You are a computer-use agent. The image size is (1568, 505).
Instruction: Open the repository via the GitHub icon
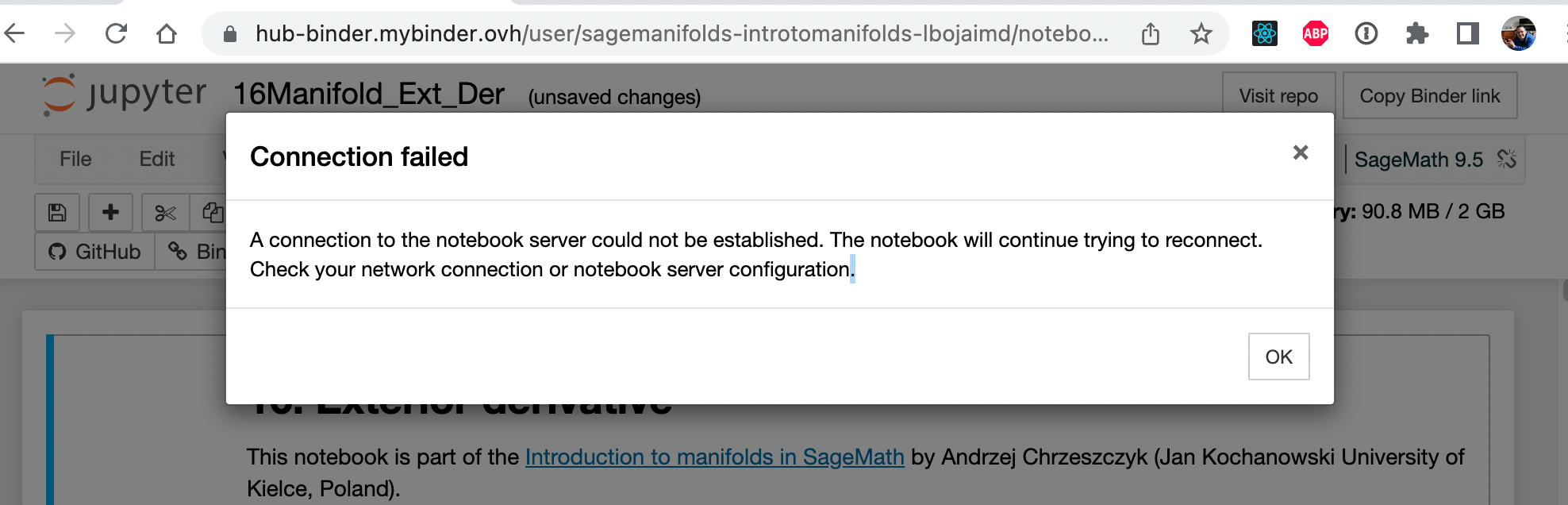click(56, 252)
